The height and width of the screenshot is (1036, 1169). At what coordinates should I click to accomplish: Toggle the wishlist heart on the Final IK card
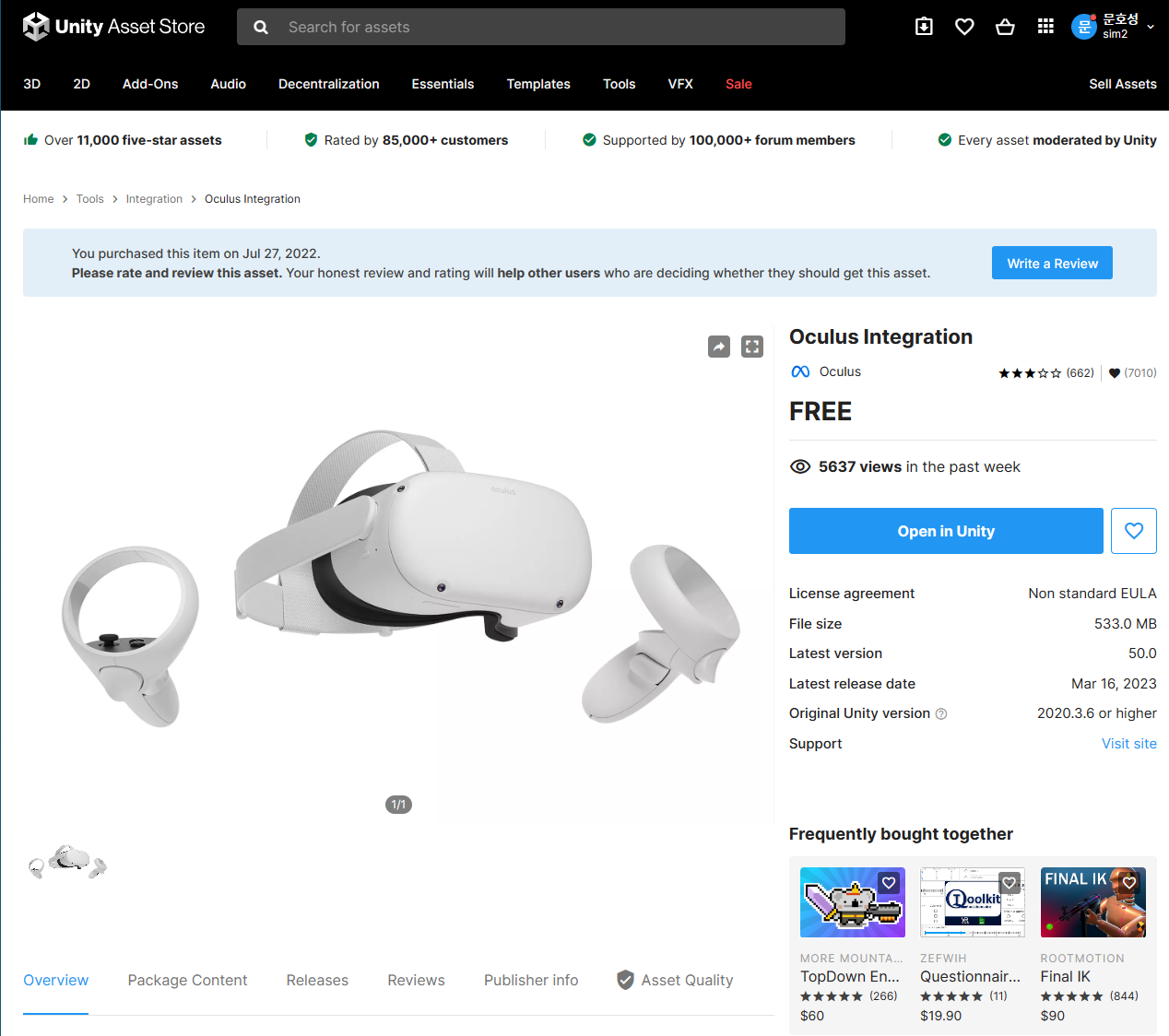1129,883
